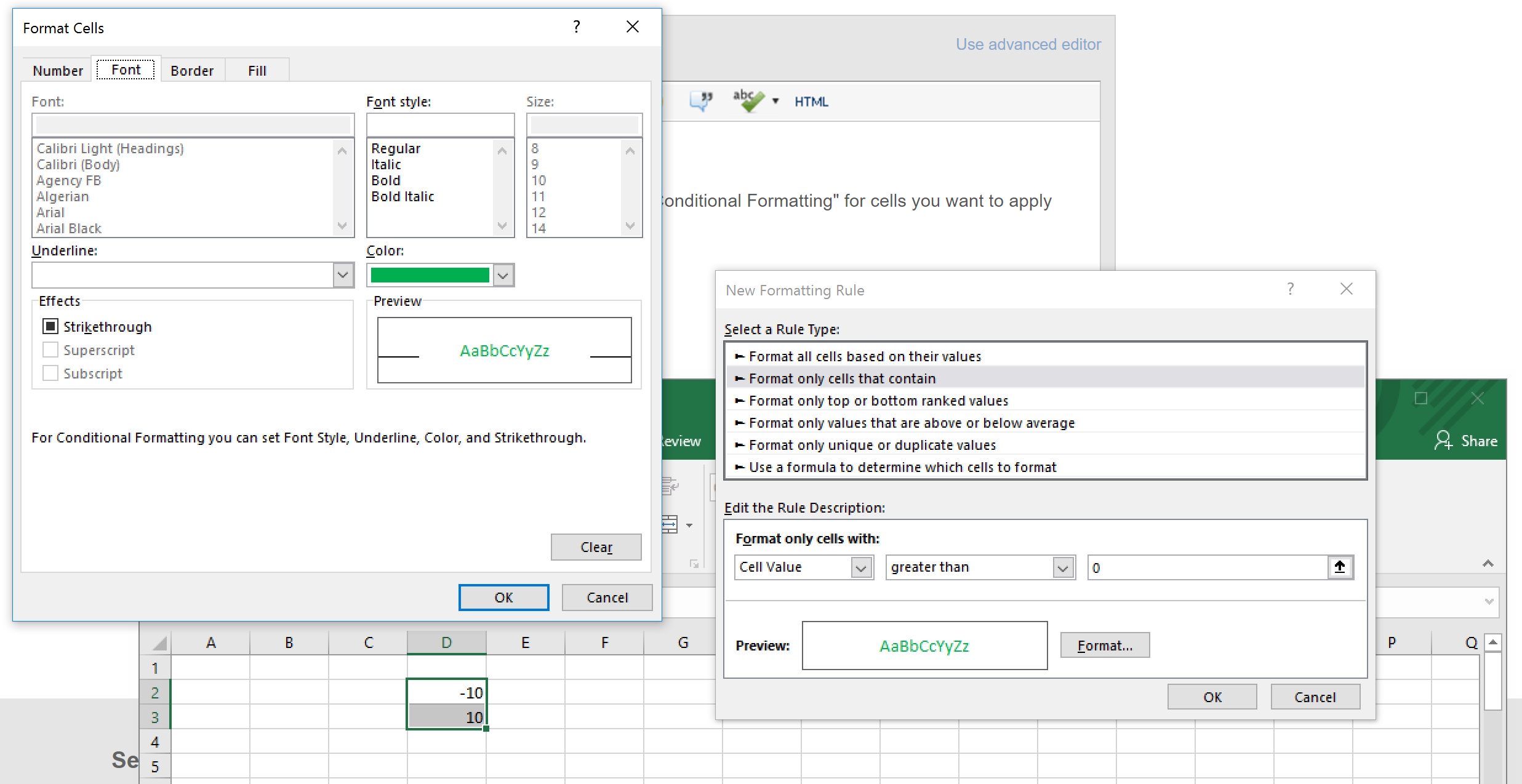Click the collapse-dialog range selector arrow icon
The width and height of the screenshot is (1522, 784).
1340,567
